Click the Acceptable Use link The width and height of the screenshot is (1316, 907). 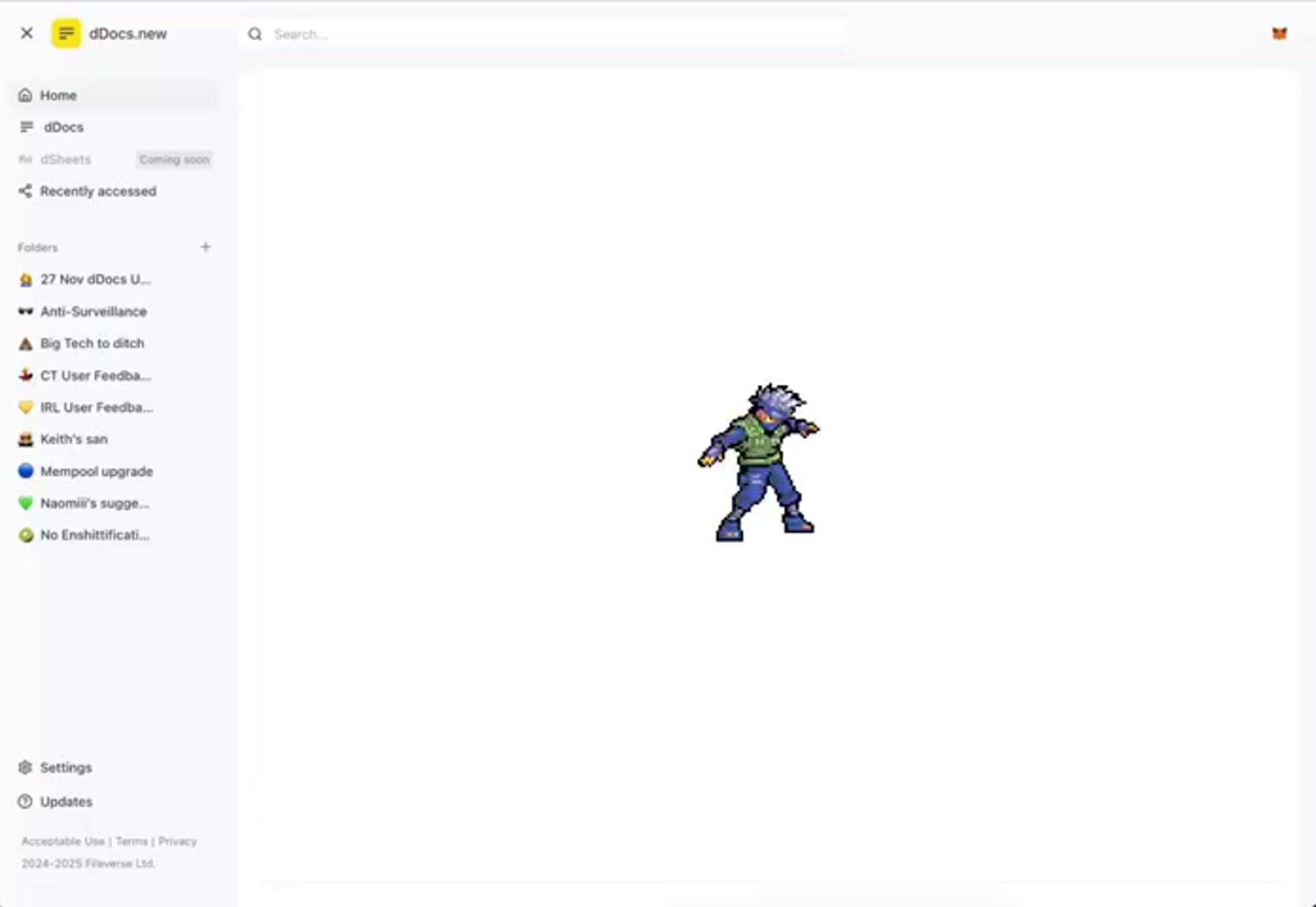pyautogui.click(x=63, y=841)
